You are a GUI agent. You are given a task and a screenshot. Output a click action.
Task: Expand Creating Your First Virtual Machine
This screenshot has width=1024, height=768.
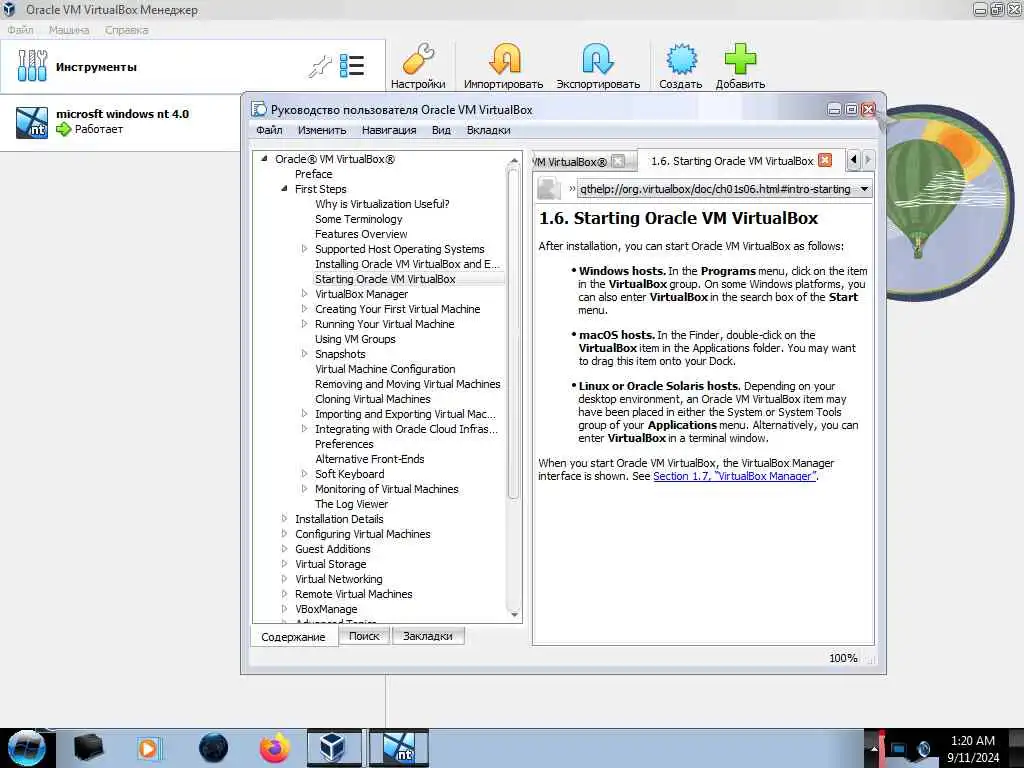304,309
